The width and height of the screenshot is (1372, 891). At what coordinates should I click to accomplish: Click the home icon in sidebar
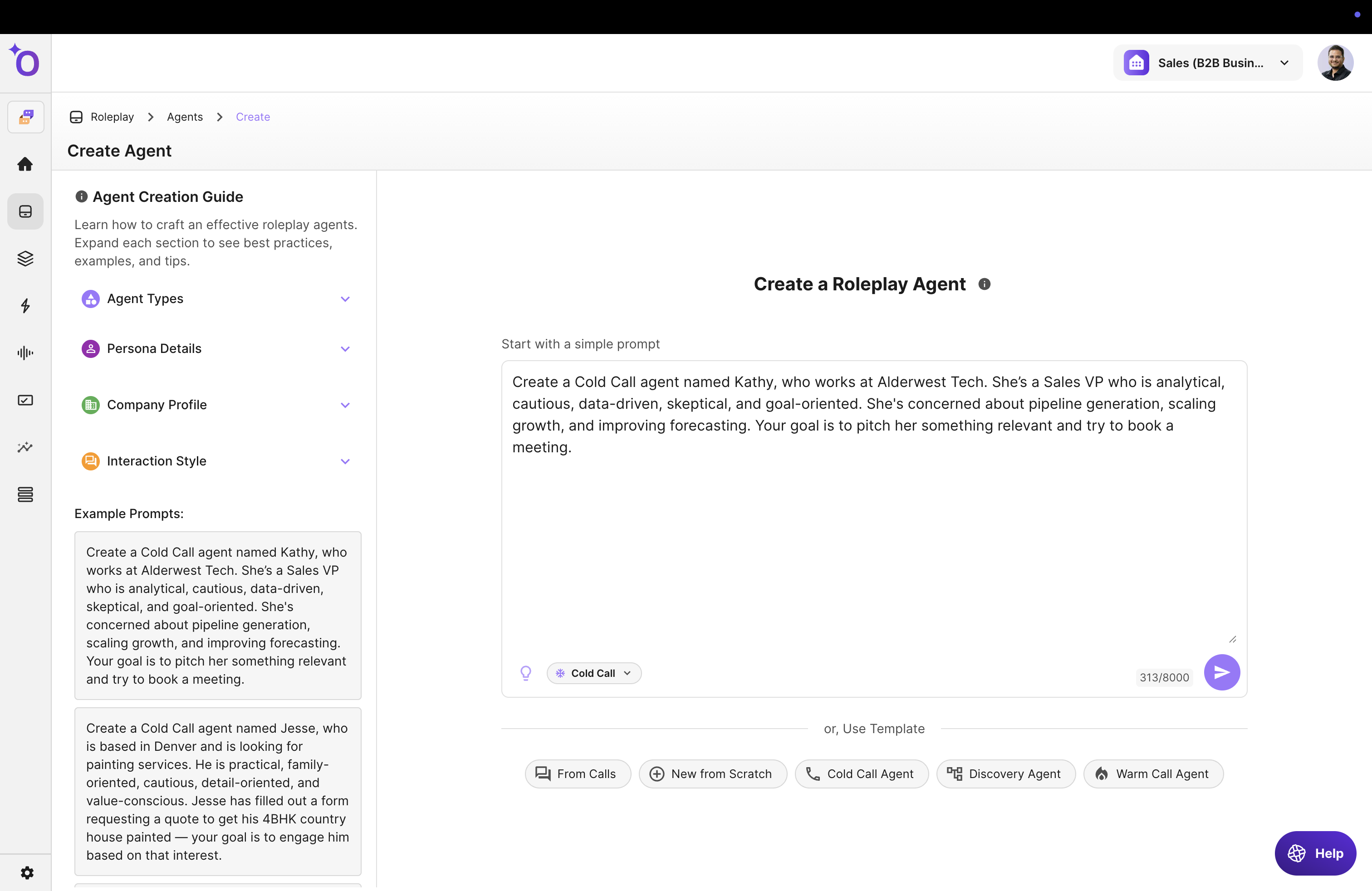(x=25, y=164)
